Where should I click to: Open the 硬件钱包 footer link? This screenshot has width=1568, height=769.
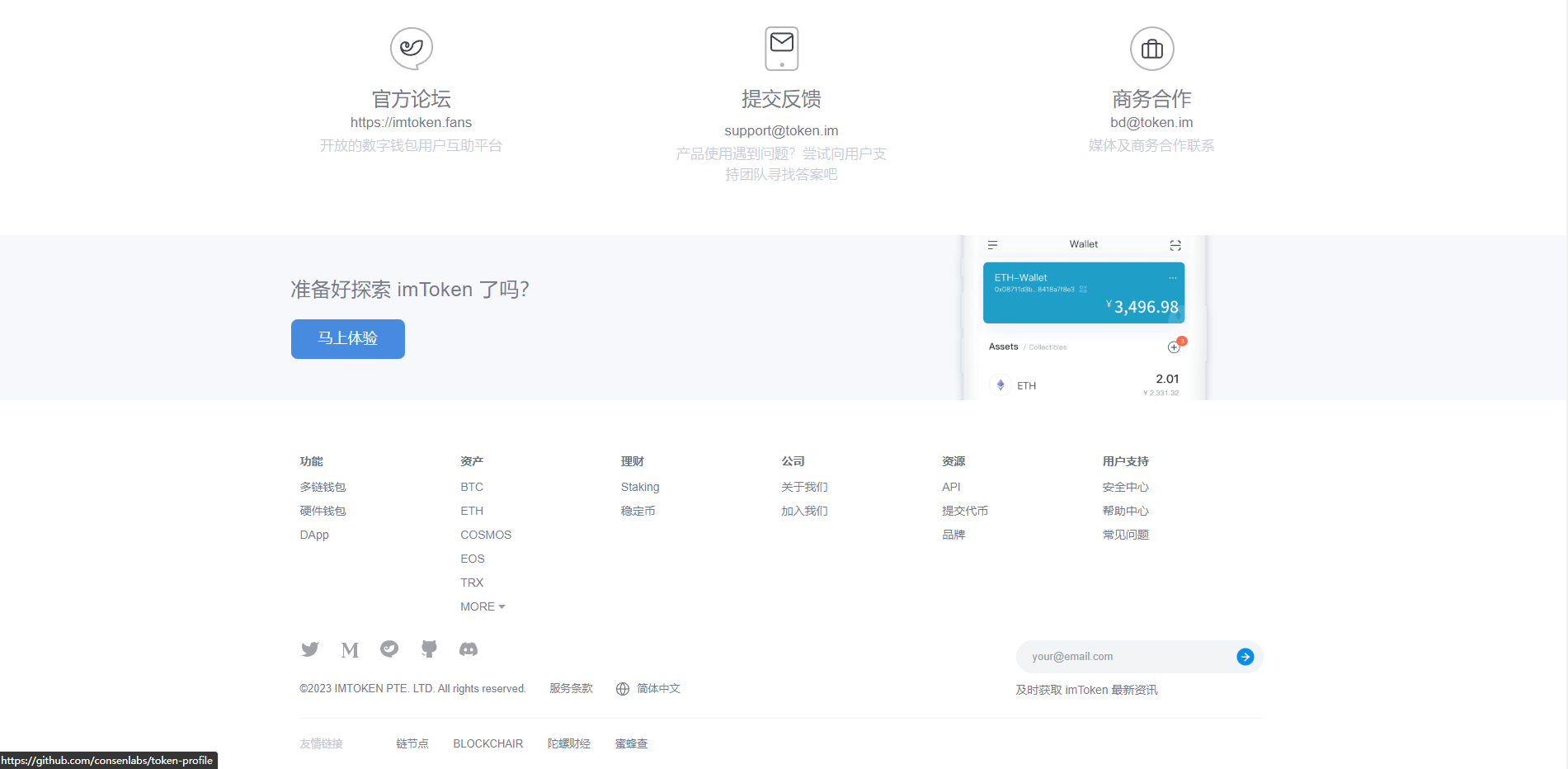point(323,512)
